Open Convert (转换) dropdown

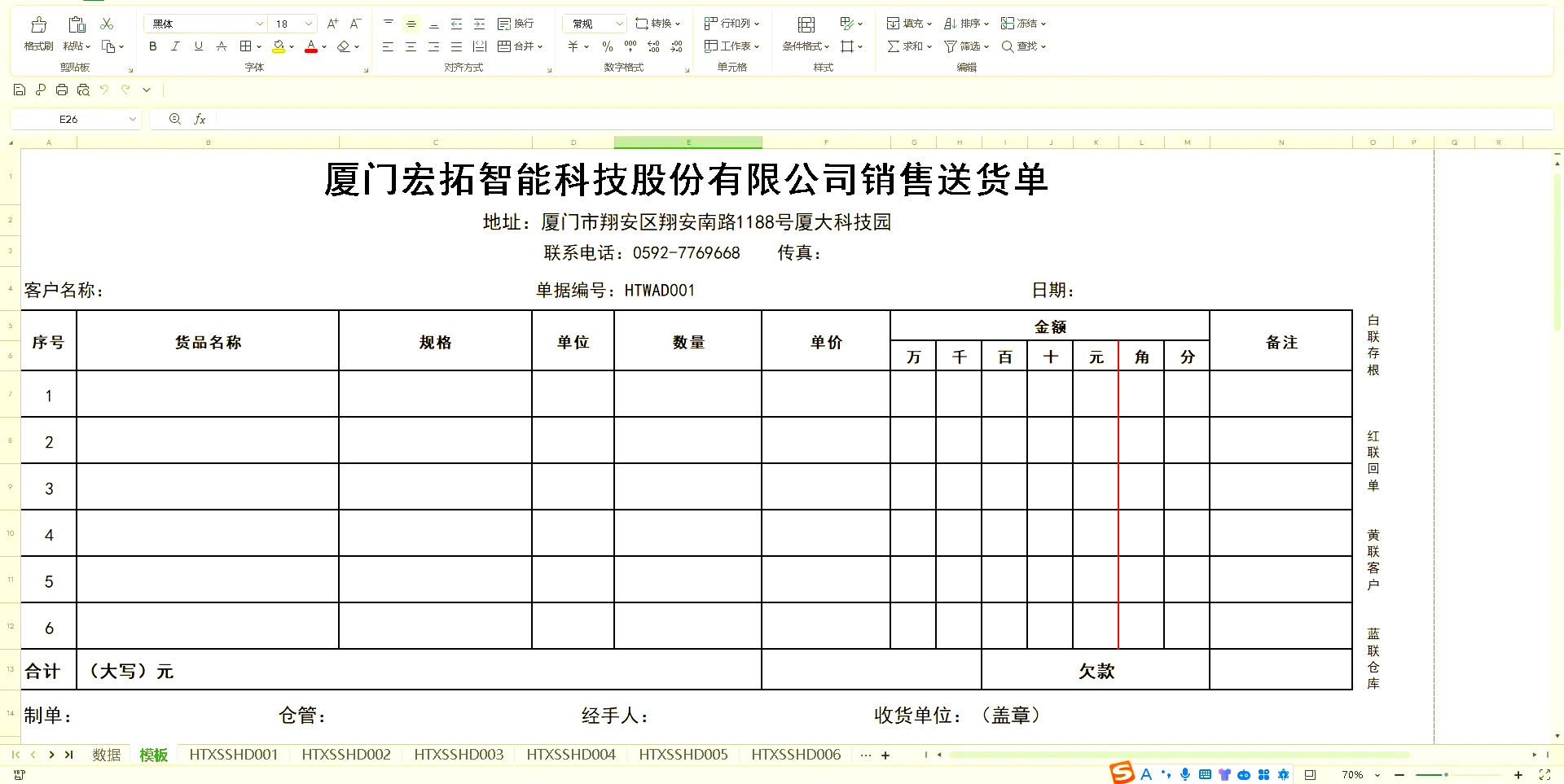click(x=657, y=24)
